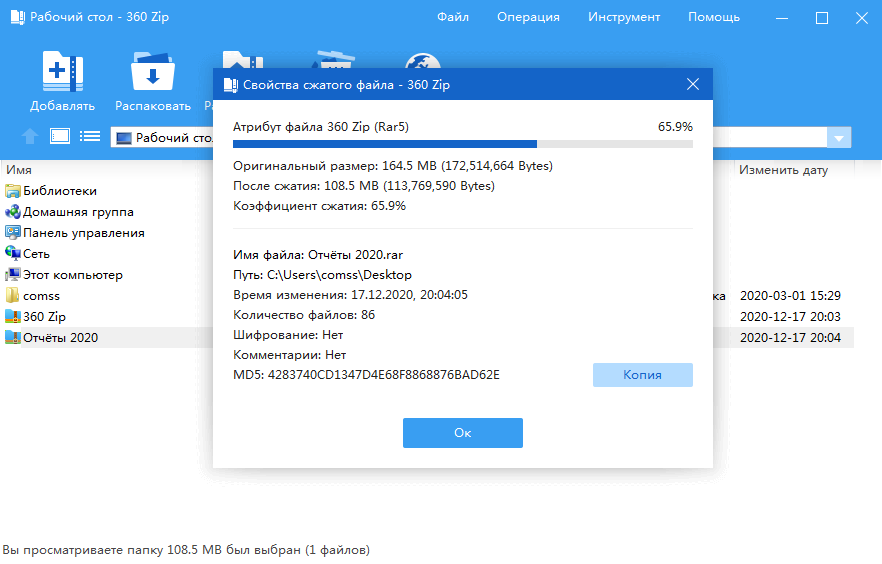
Task: Click the Библиотеки folder icon
Action: [12, 191]
